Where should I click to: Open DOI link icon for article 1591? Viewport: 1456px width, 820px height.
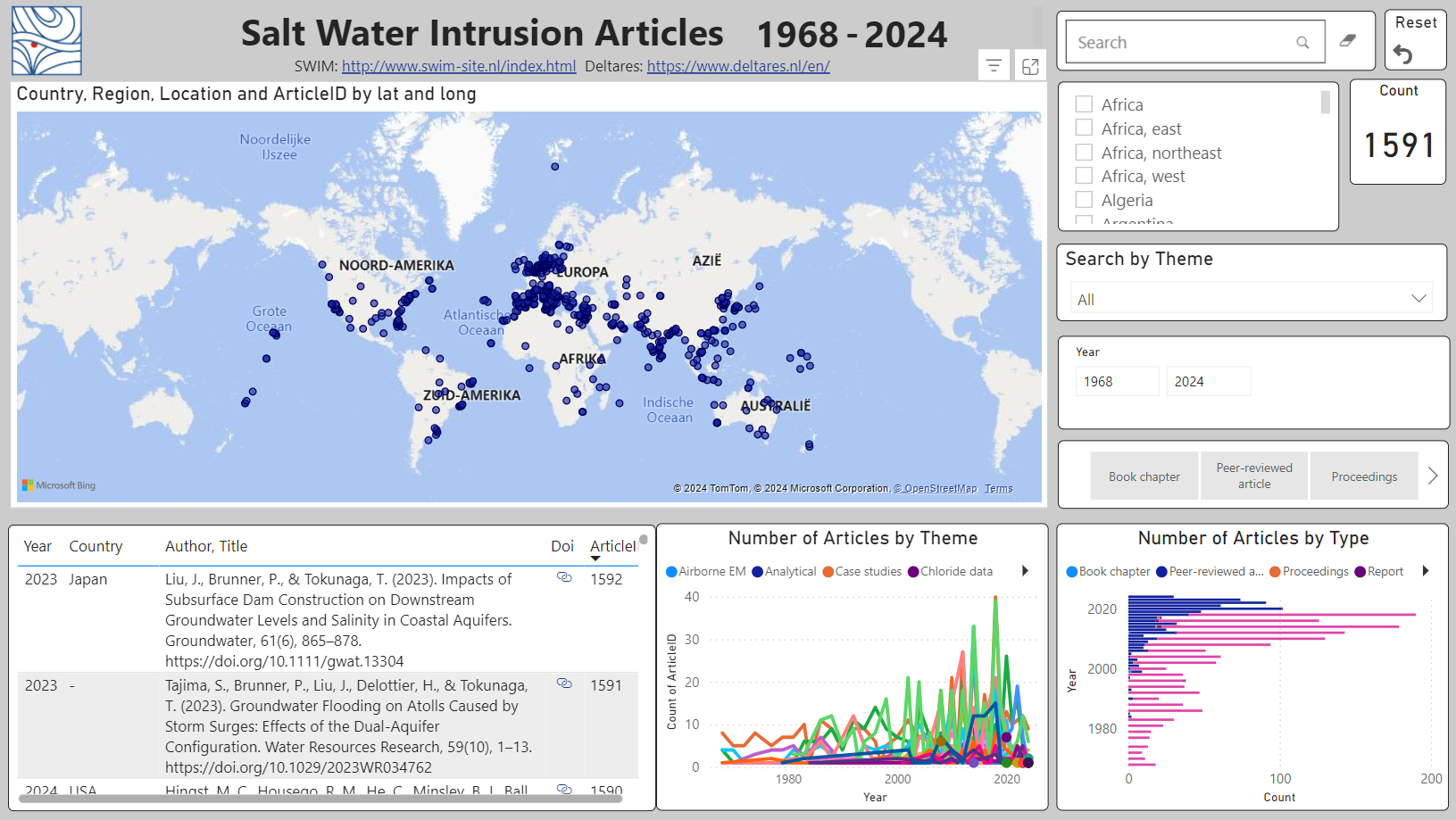[564, 683]
